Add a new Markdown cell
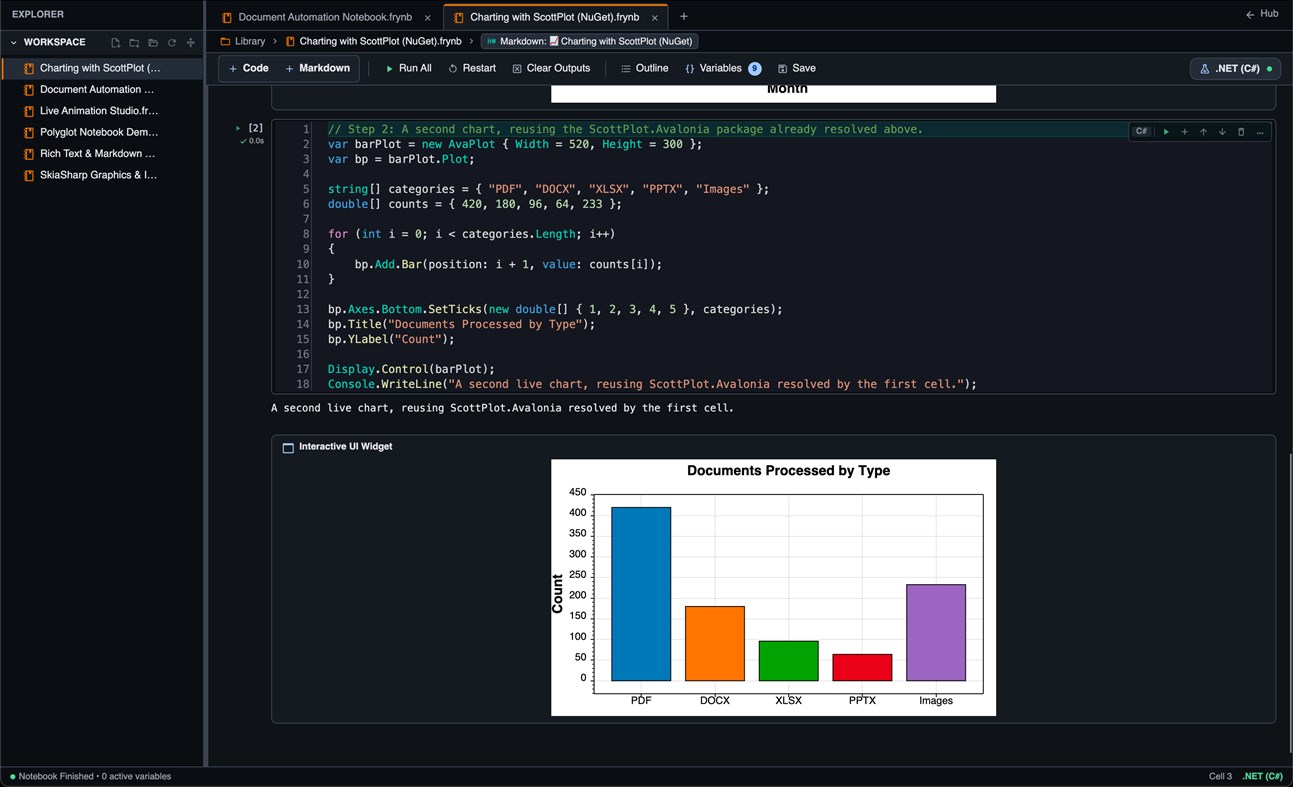The height and width of the screenshot is (787, 1293). coord(317,69)
